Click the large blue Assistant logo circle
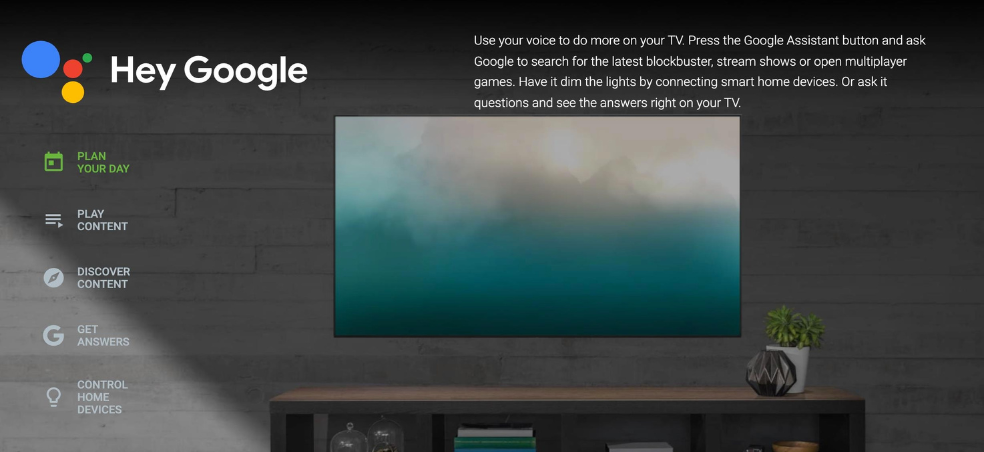This screenshot has width=984, height=452. point(41,60)
